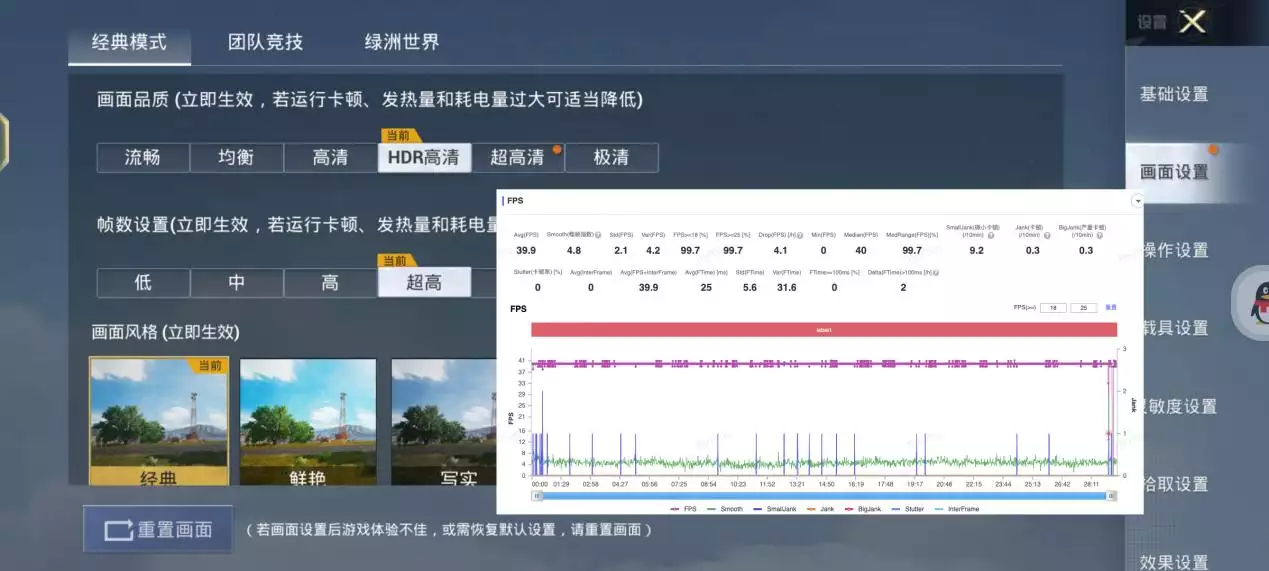1269x571 pixels.
Task: Click the blue timeline range slider
Action: click(823, 495)
